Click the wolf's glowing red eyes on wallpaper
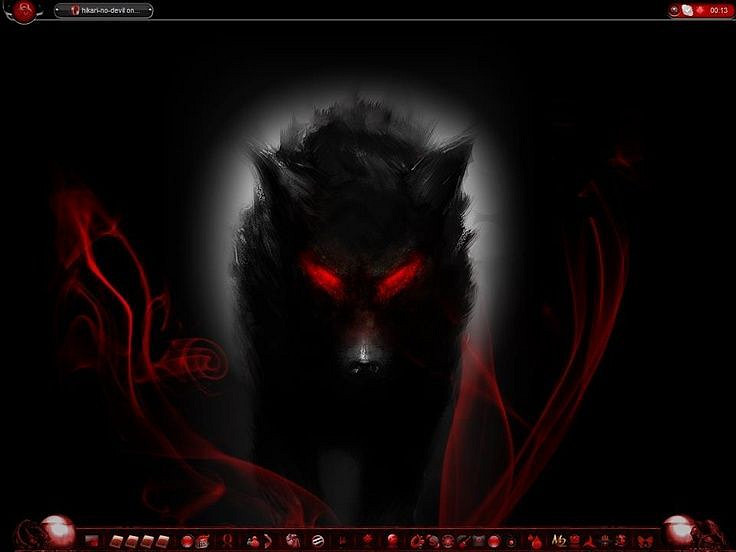 click(x=363, y=275)
